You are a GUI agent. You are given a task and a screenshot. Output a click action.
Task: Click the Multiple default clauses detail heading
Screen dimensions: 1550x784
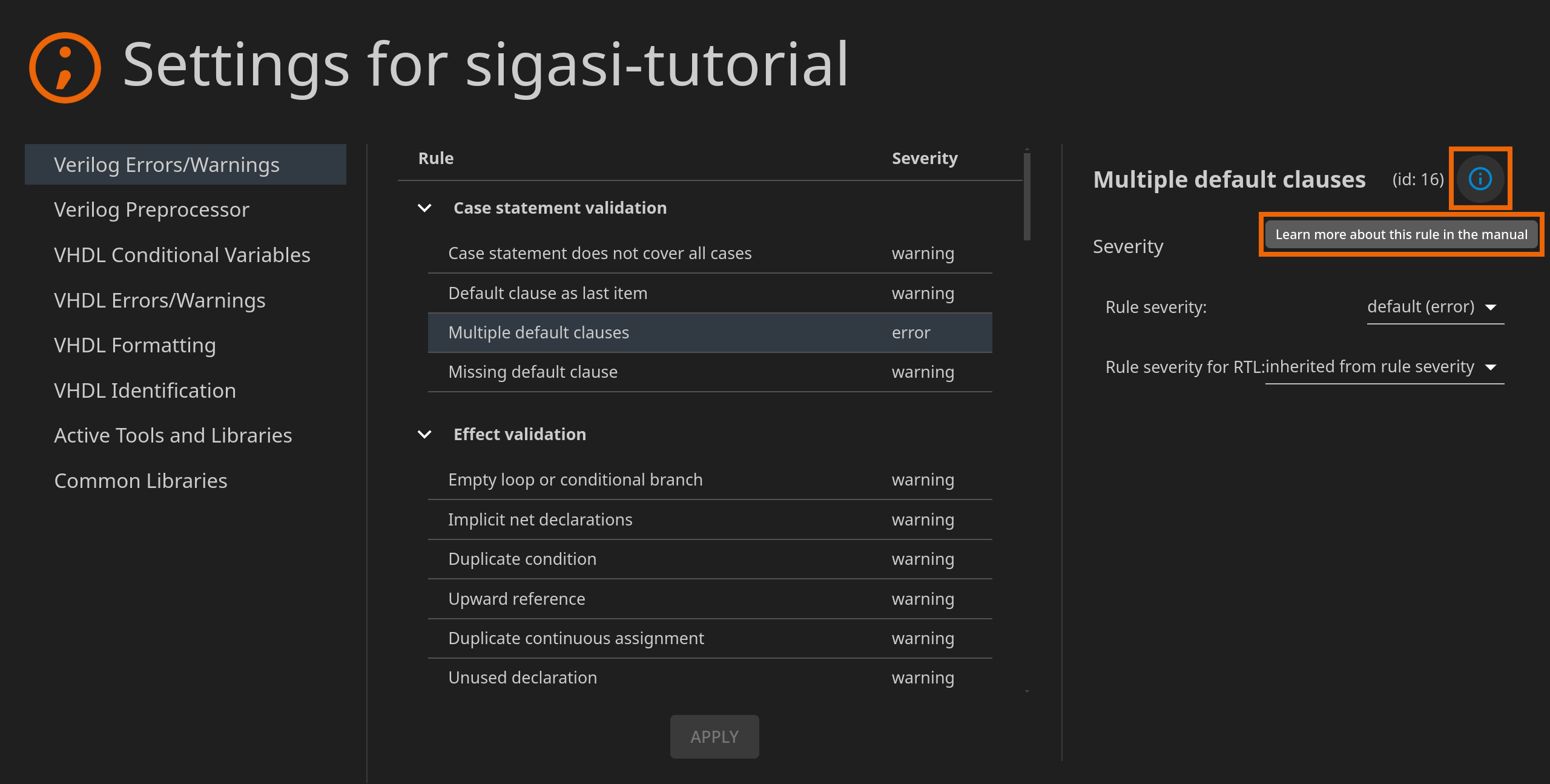click(1229, 179)
